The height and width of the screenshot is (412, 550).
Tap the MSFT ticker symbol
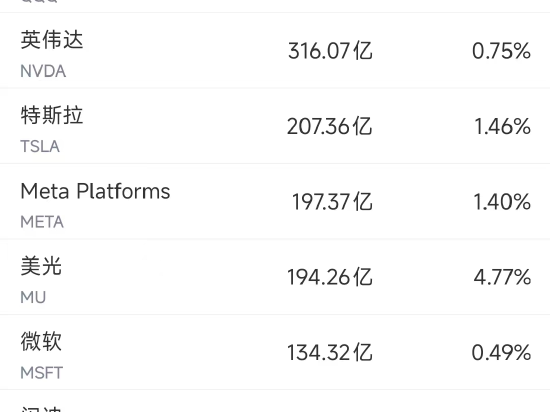(42, 373)
